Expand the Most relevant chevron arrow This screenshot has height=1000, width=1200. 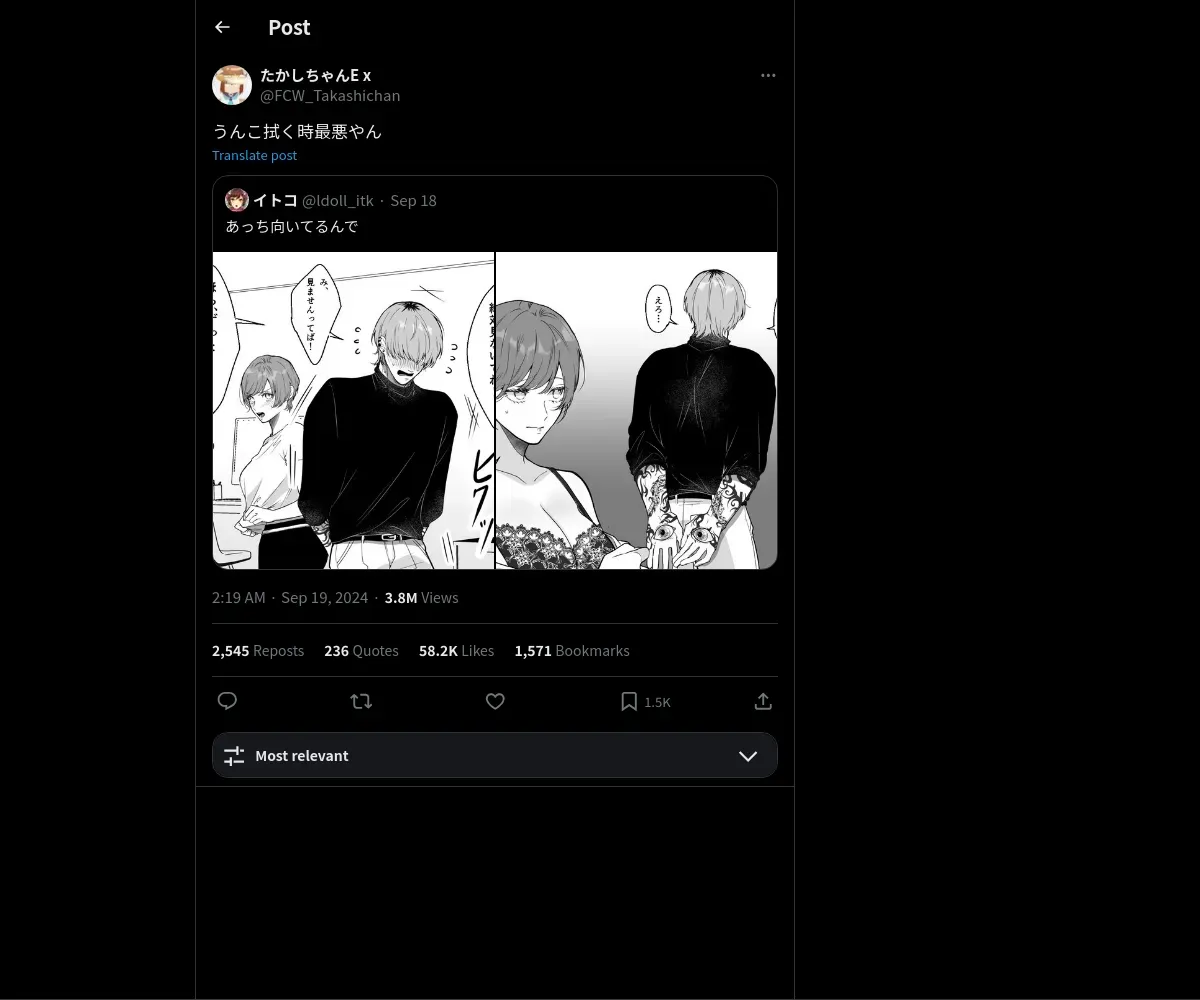pos(748,756)
